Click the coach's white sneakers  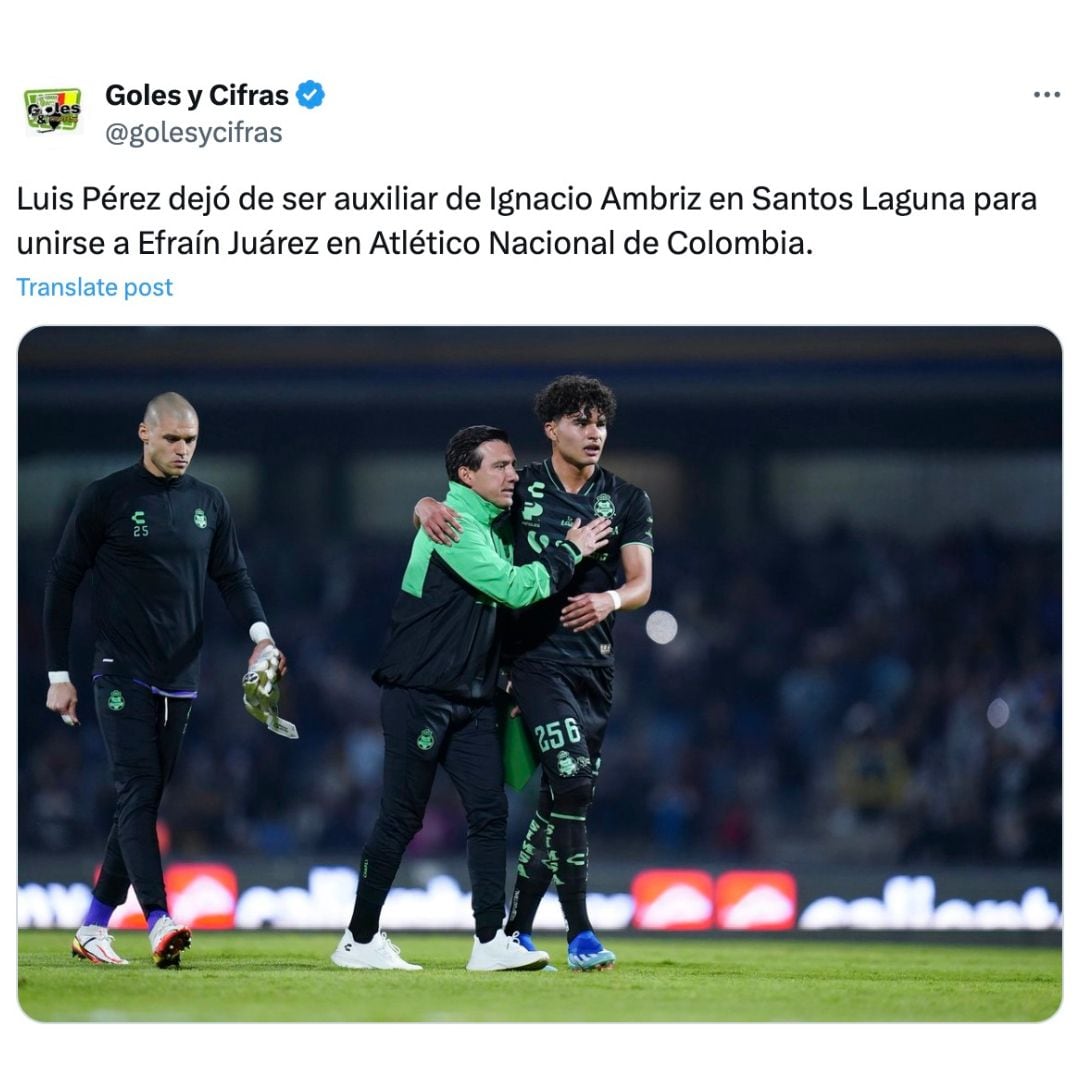pyautogui.click(x=440, y=951)
